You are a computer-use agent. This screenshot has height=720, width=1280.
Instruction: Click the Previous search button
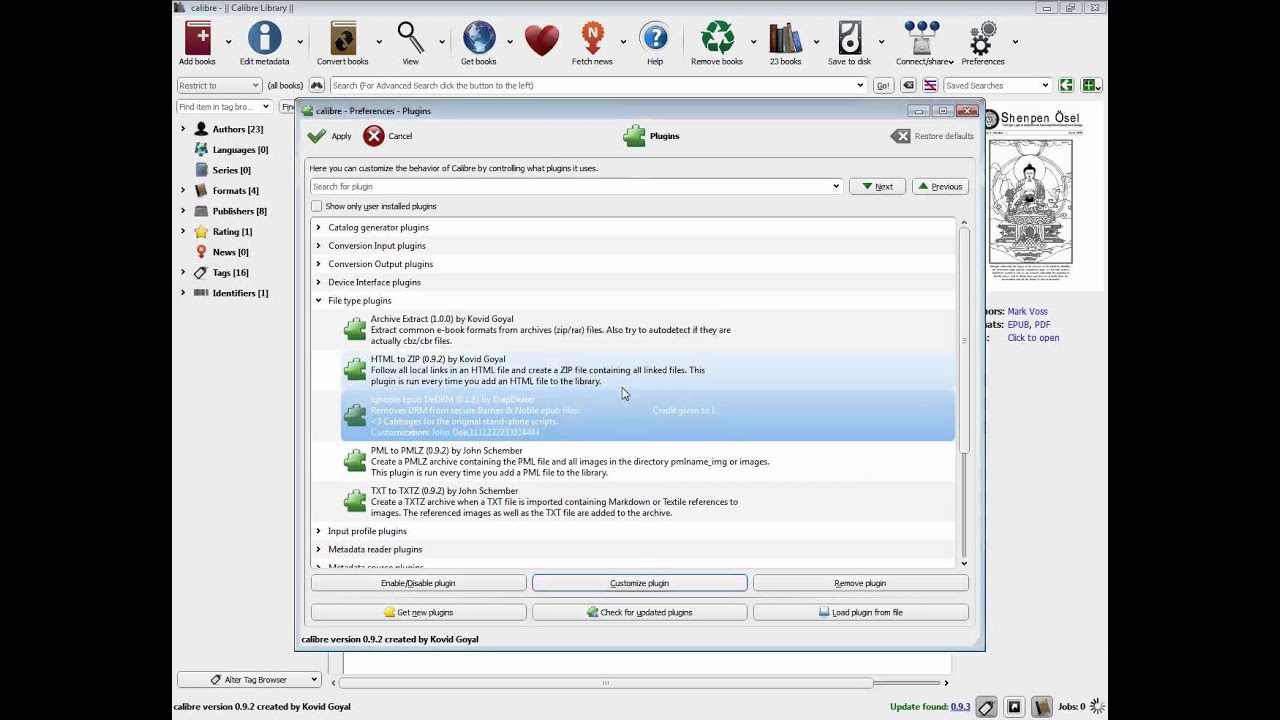click(940, 186)
